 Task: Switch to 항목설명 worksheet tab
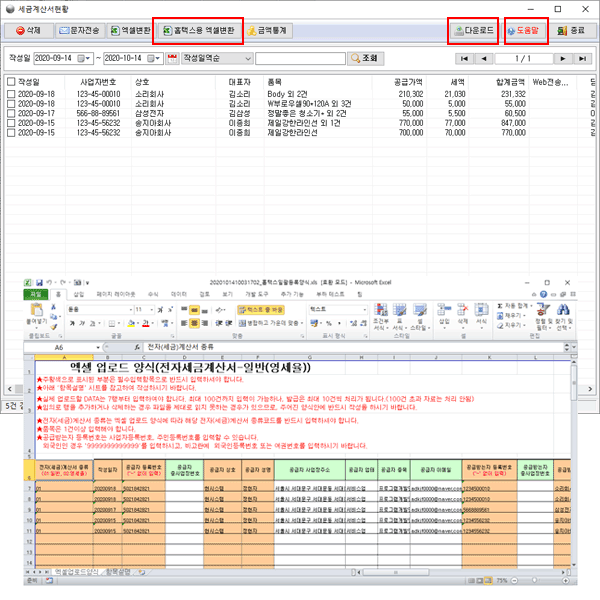(x=117, y=572)
